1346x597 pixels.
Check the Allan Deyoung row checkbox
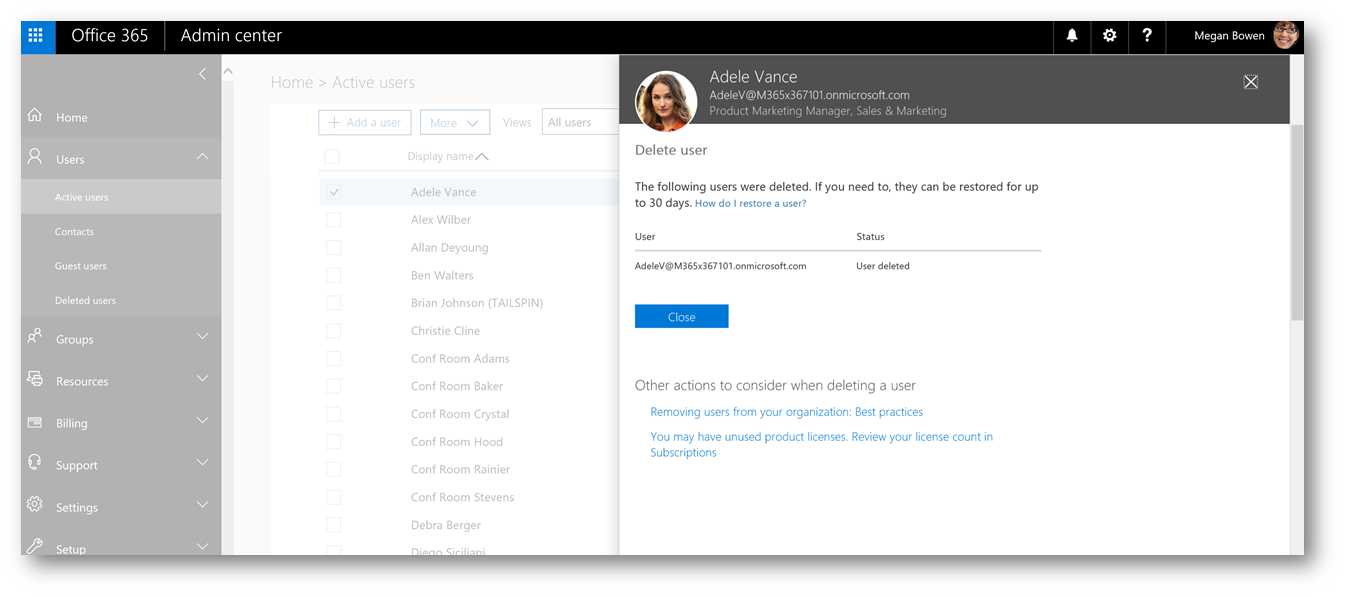point(334,248)
